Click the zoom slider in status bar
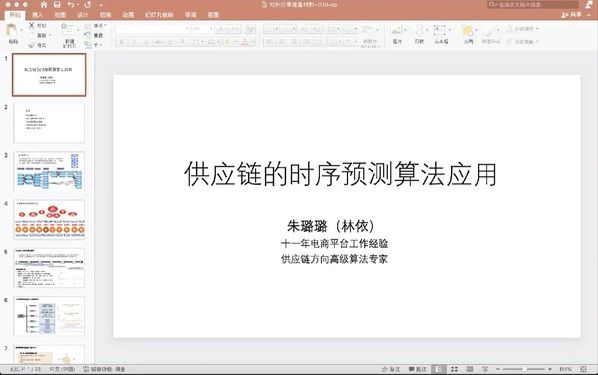The height and width of the screenshot is (375, 598). click(524, 369)
